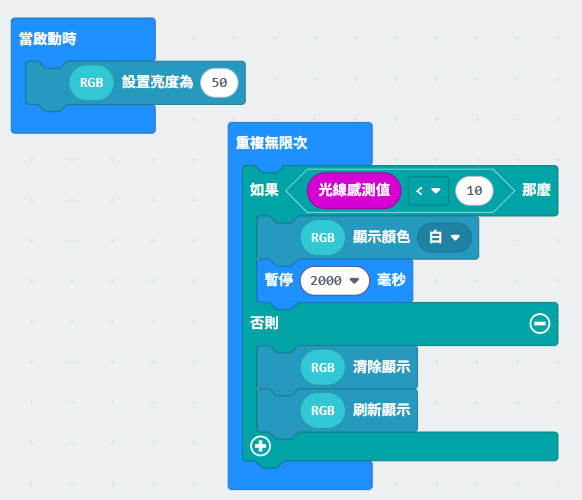
Task: Click the 刷新顯示 block text
Action: pos(382,410)
